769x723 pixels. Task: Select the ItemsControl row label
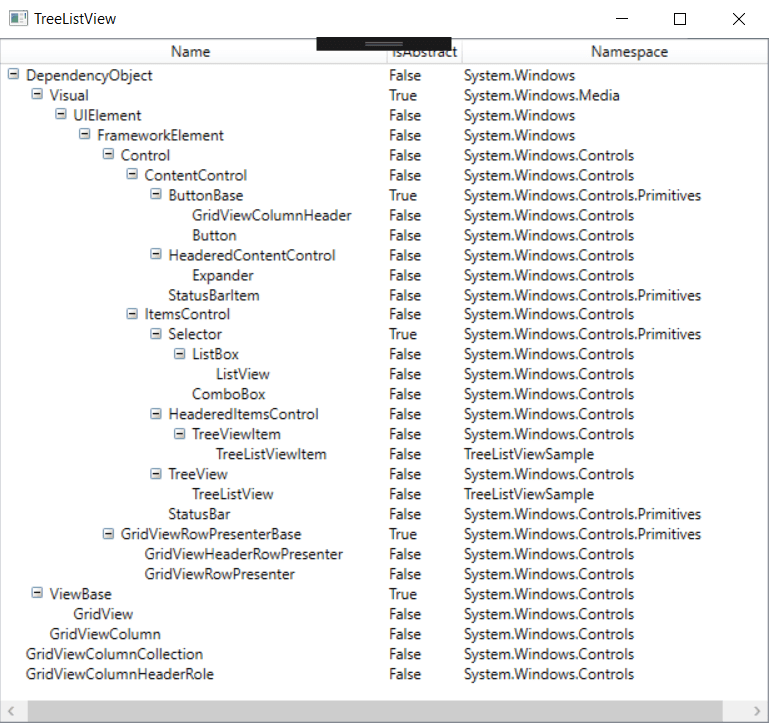click(x=187, y=314)
